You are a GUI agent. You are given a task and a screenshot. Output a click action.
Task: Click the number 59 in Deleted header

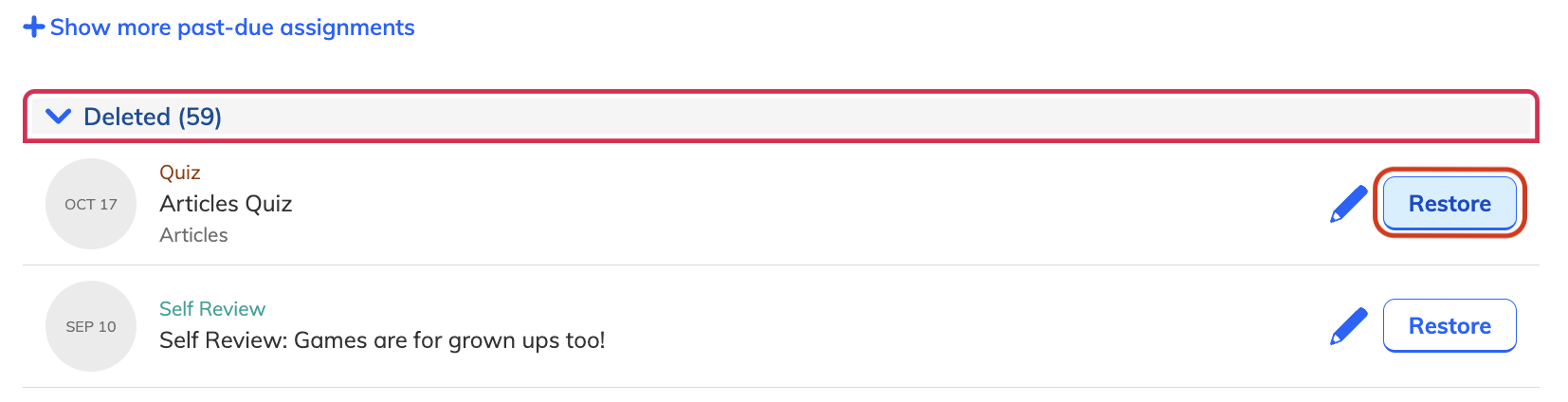(200, 117)
